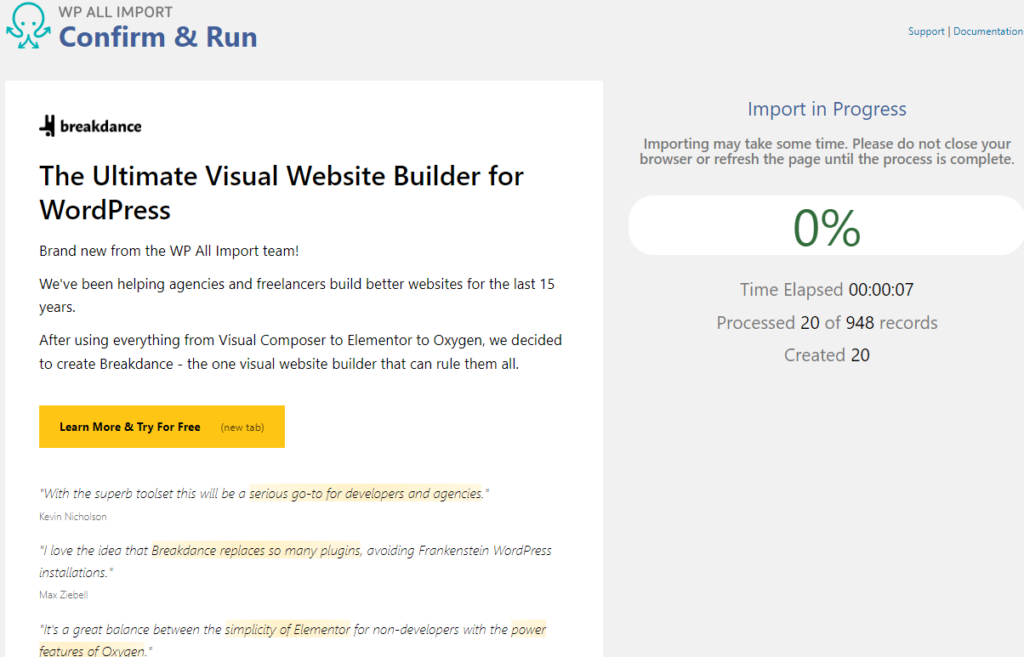Click the Confirm & Run page title
This screenshot has width=1024, height=657.
(158, 37)
